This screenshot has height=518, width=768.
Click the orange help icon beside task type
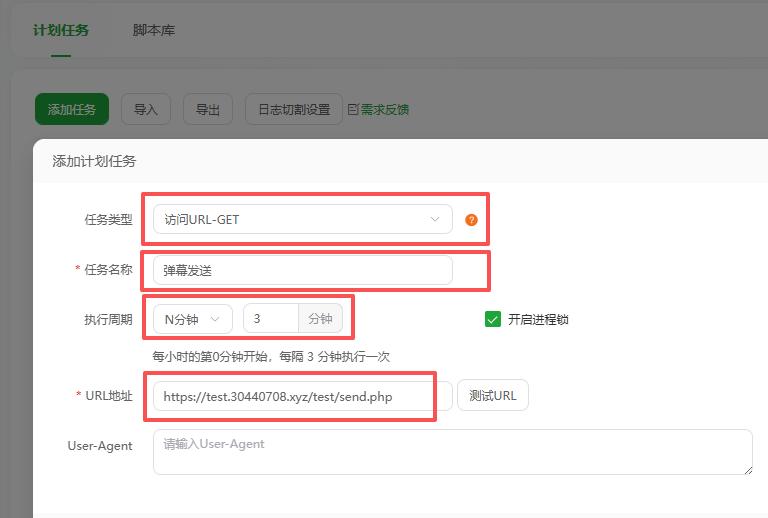coord(472,220)
